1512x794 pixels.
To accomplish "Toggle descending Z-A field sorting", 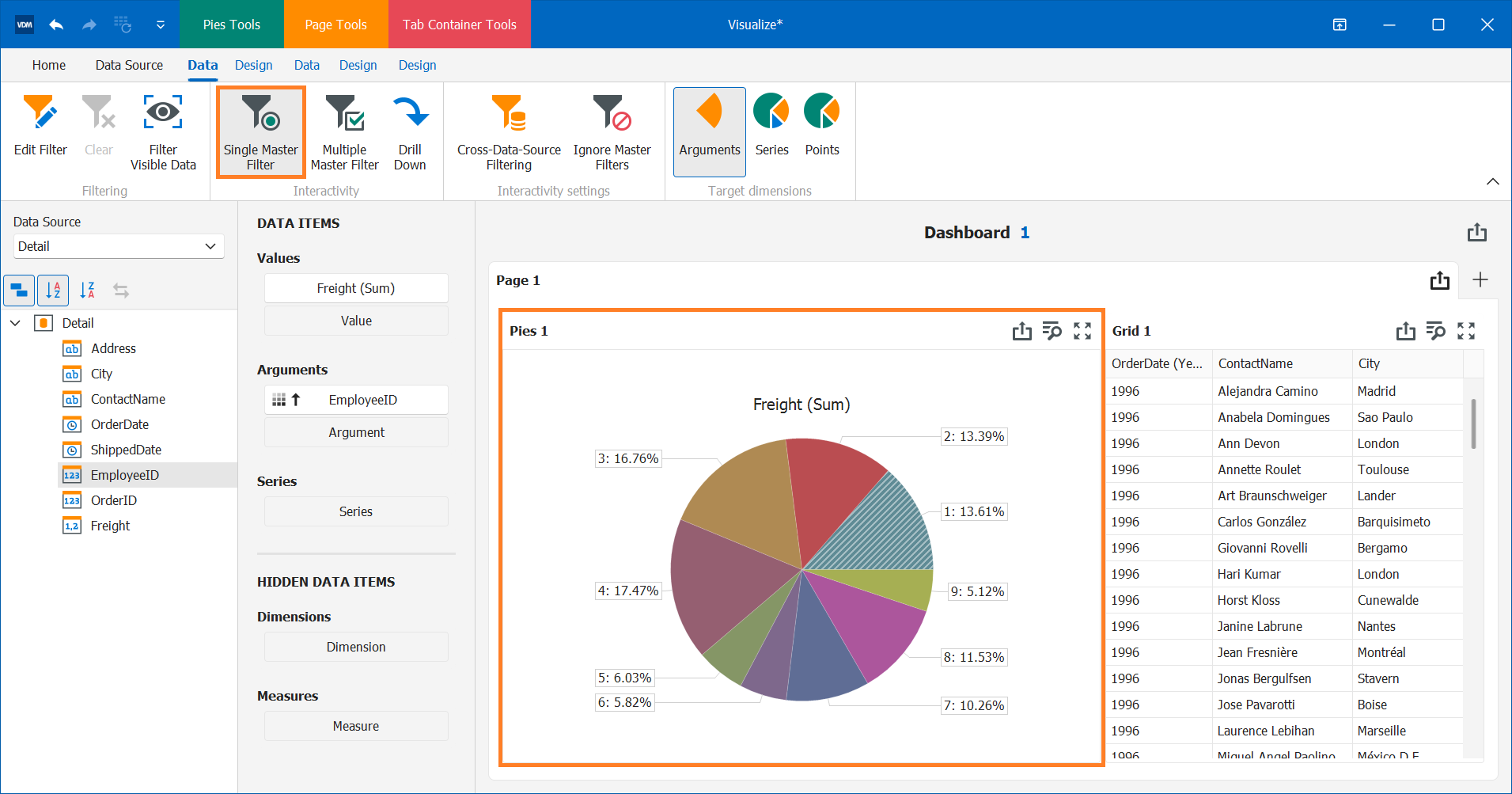I will 87,290.
